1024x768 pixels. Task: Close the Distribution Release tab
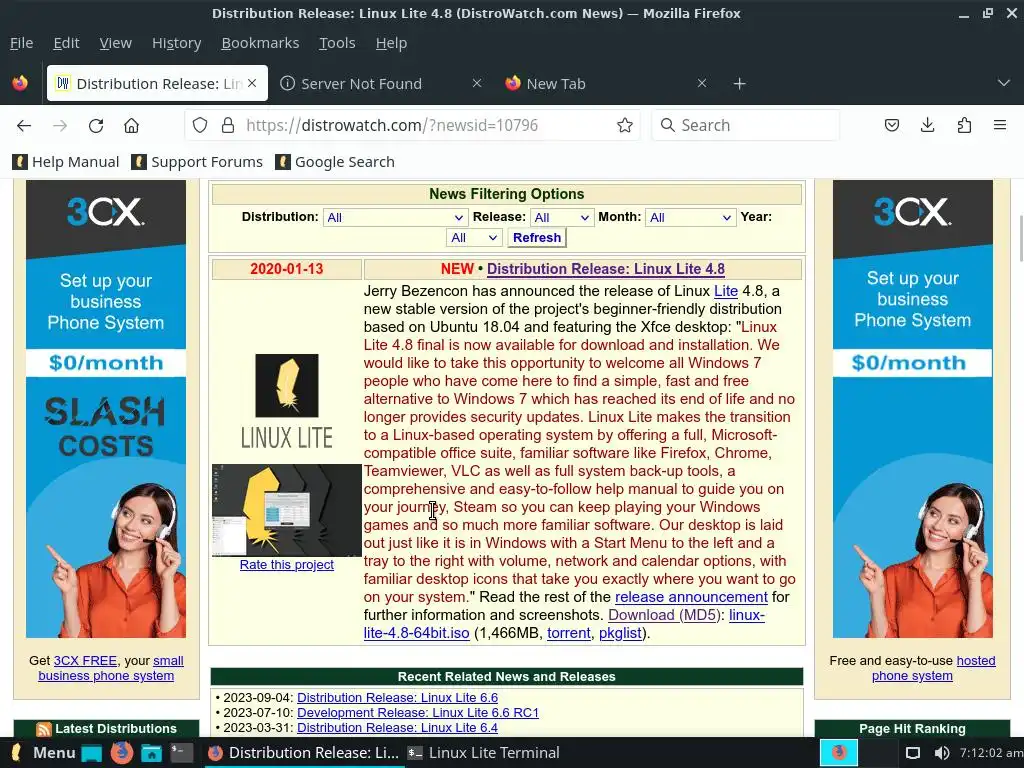(252, 83)
